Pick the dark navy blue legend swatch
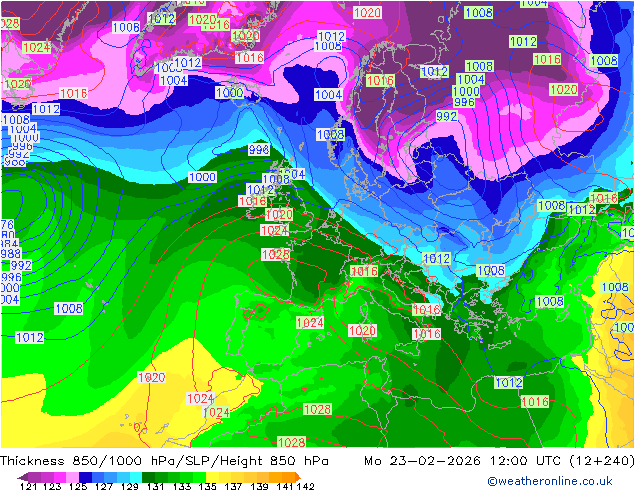This screenshot has height=490, width=634. pyautogui.click(x=85, y=477)
